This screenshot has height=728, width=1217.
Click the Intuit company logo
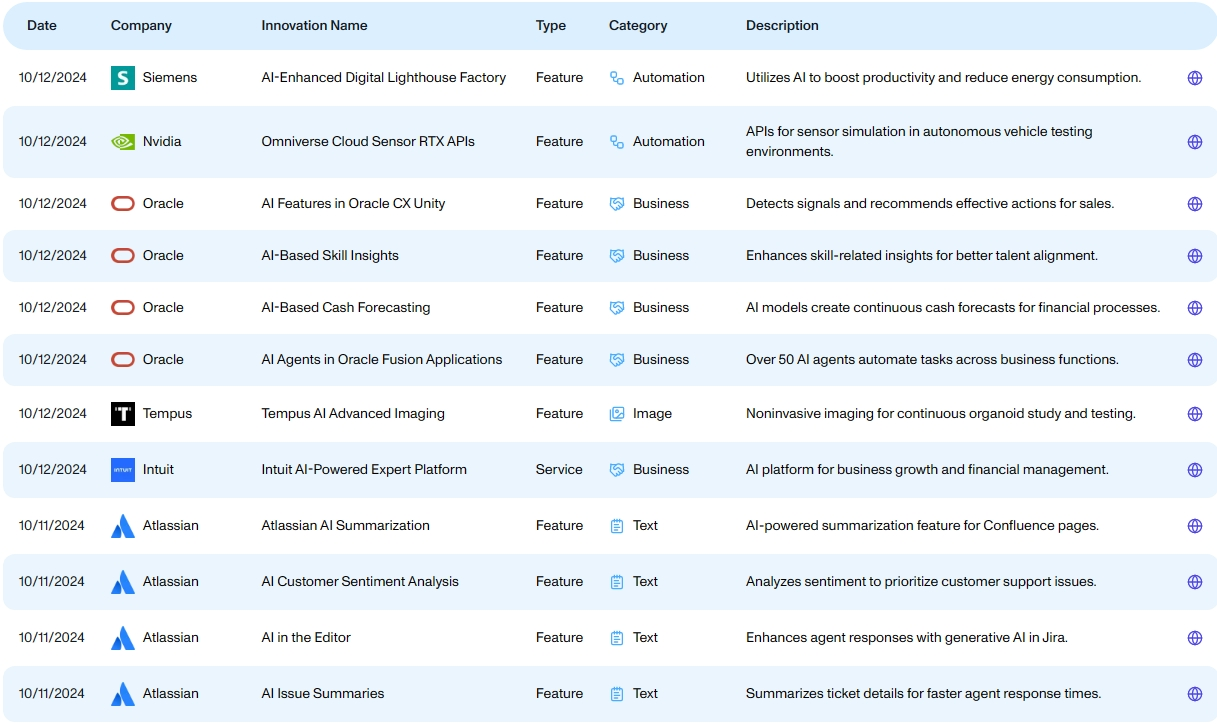(123, 470)
